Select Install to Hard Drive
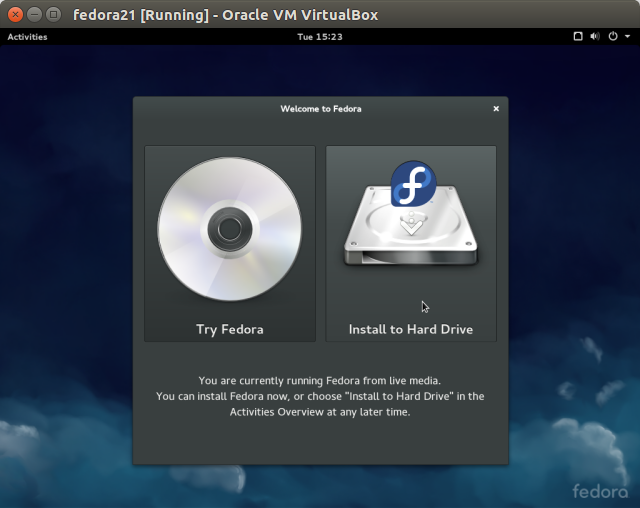 (411, 244)
